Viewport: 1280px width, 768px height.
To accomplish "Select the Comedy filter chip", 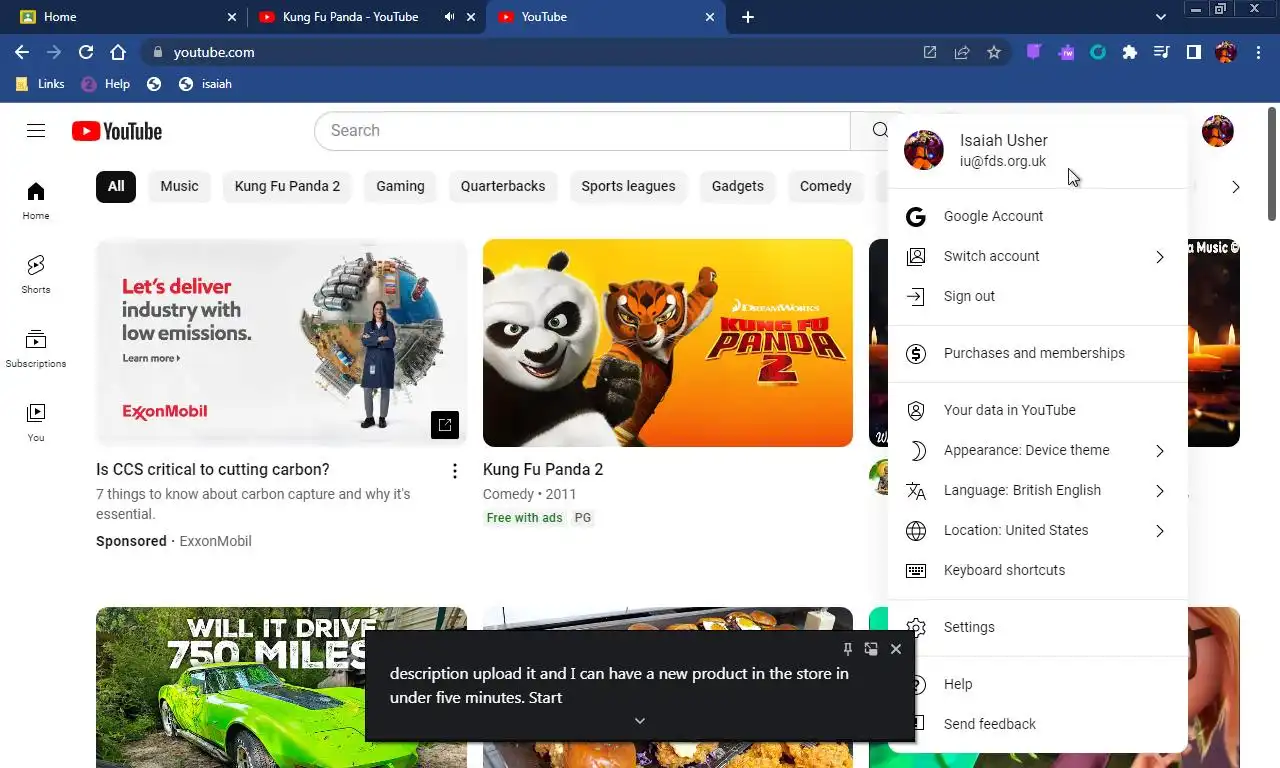I will click(826, 186).
